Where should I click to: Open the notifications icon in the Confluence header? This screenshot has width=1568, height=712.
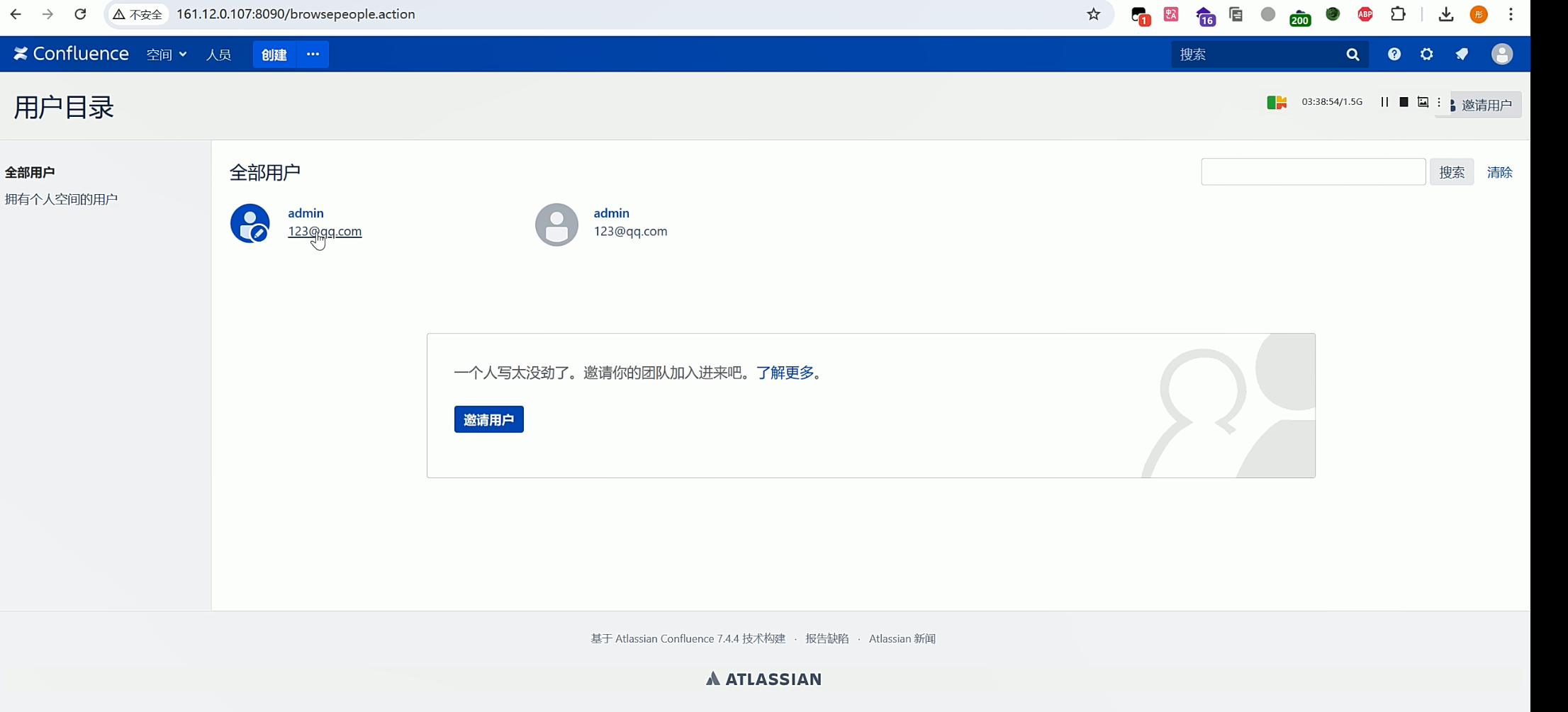coord(1462,55)
